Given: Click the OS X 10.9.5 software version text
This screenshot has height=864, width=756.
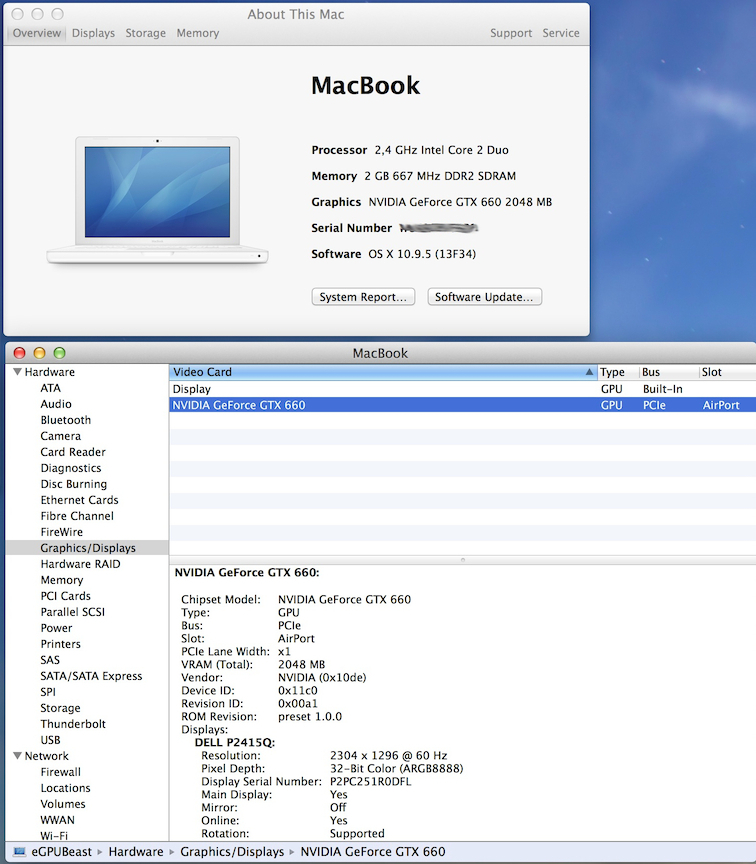Looking at the screenshot, I should [x=422, y=254].
